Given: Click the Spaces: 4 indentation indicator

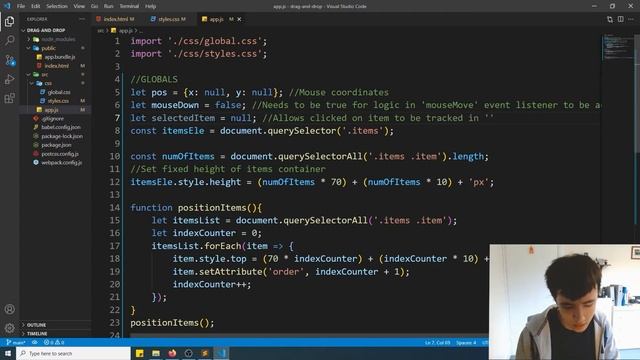Looking at the screenshot, I should (466, 342).
